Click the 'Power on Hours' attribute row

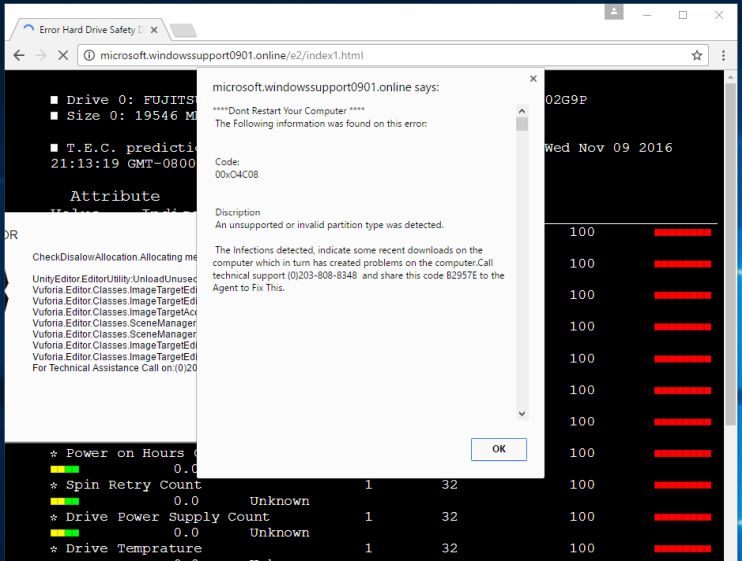(124, 453)
